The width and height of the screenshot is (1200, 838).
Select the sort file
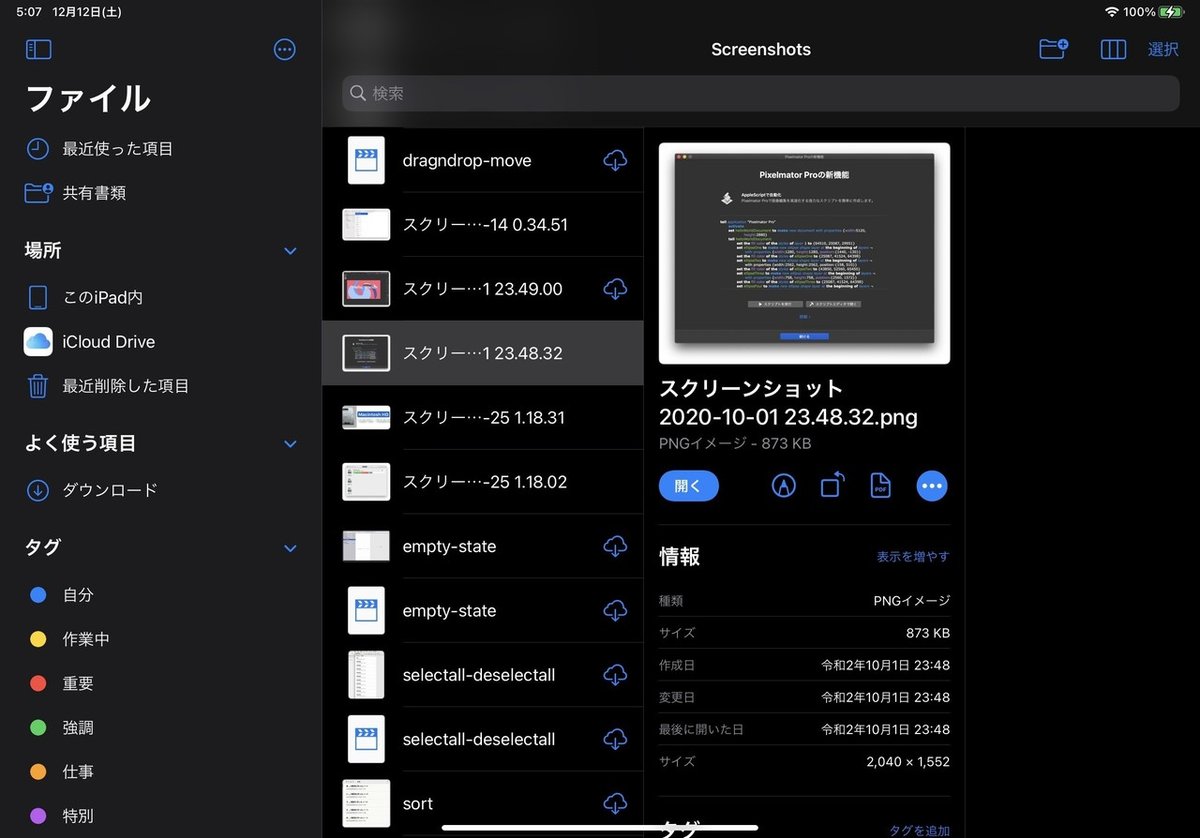pos(483,803)
